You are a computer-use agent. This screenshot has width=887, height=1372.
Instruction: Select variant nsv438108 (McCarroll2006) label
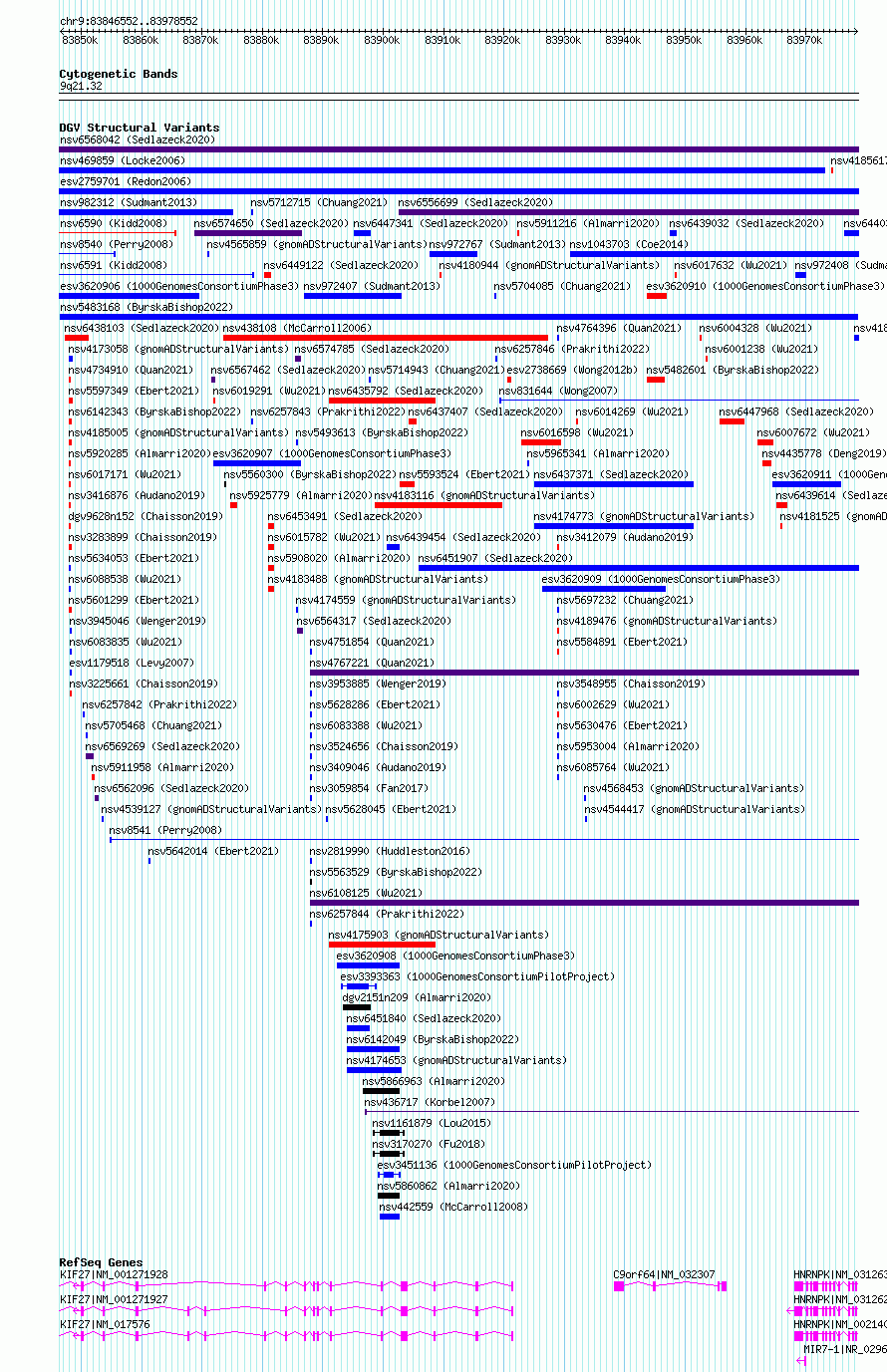click(297, 328)
